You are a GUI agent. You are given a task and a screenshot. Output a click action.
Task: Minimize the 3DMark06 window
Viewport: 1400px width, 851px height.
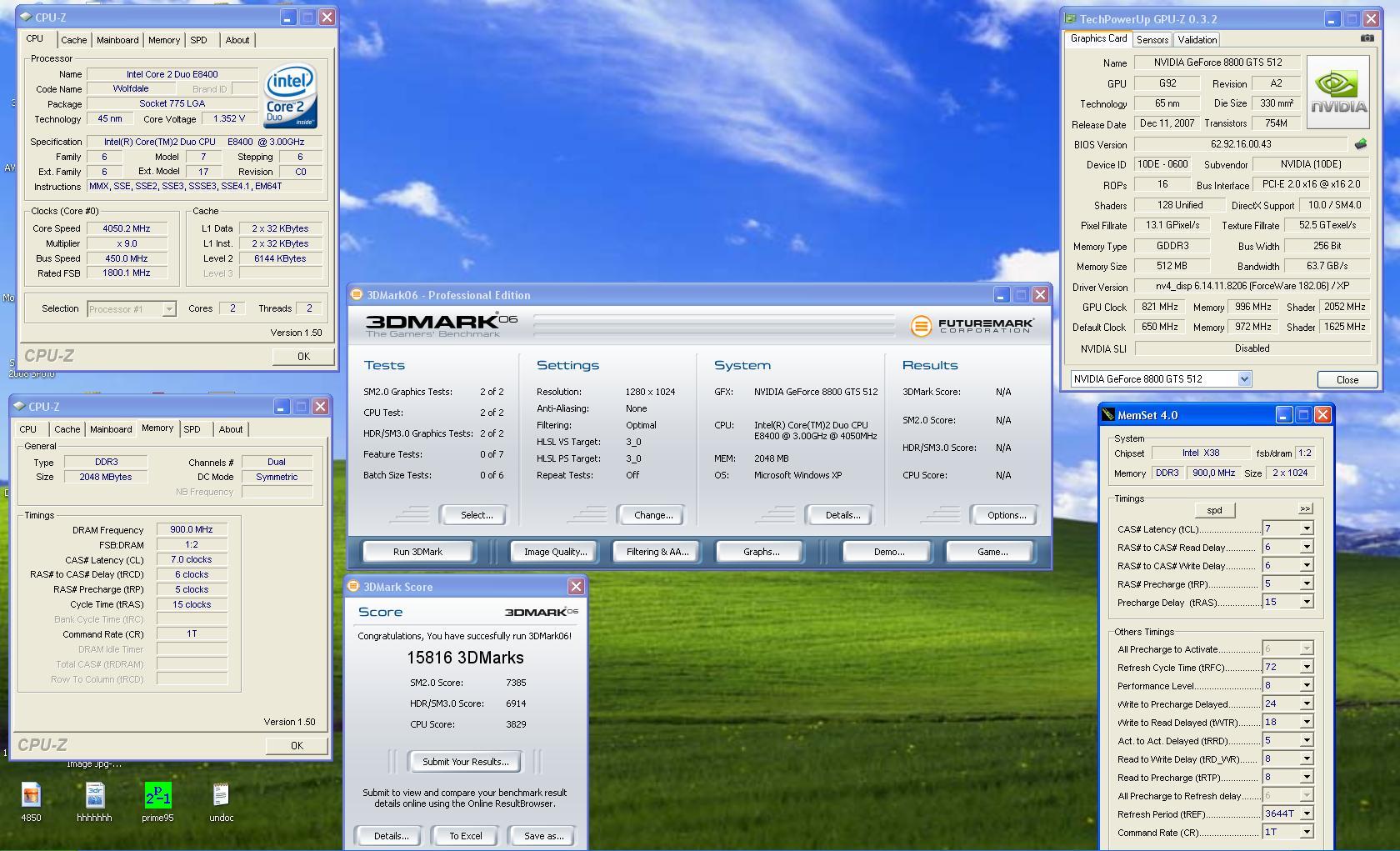coord(1001,295)
